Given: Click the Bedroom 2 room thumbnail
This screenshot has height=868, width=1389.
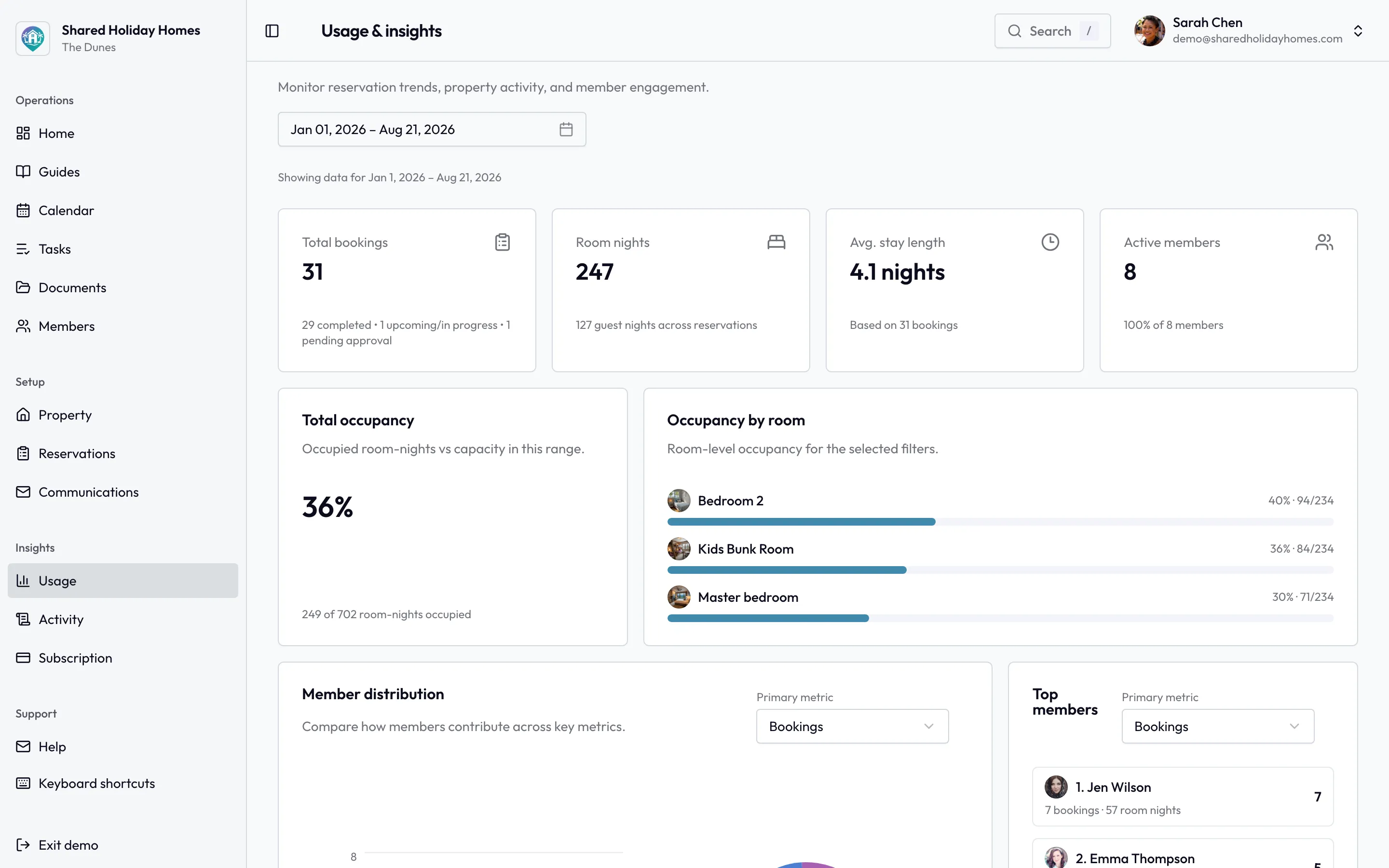Looking at the screenshot, I should [679, 501].
